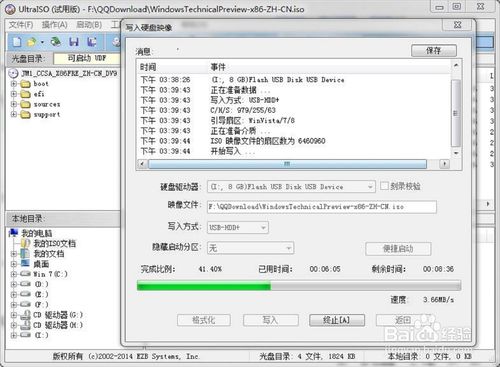Open the 操作(A) menu
The image size is (500, 367).
(55, 25)
